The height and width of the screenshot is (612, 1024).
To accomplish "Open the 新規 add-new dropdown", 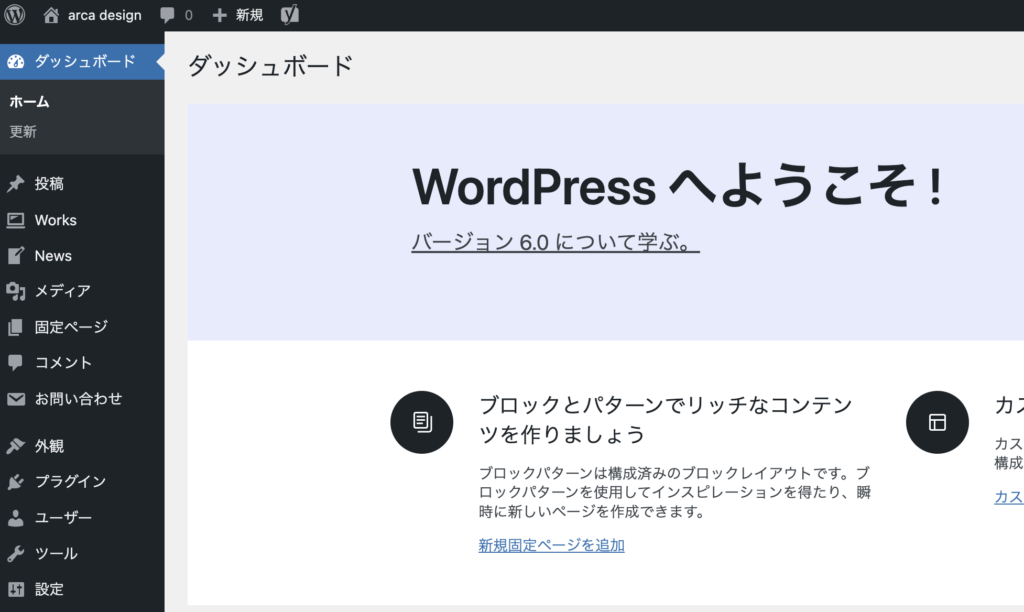I will coord(238,15).
